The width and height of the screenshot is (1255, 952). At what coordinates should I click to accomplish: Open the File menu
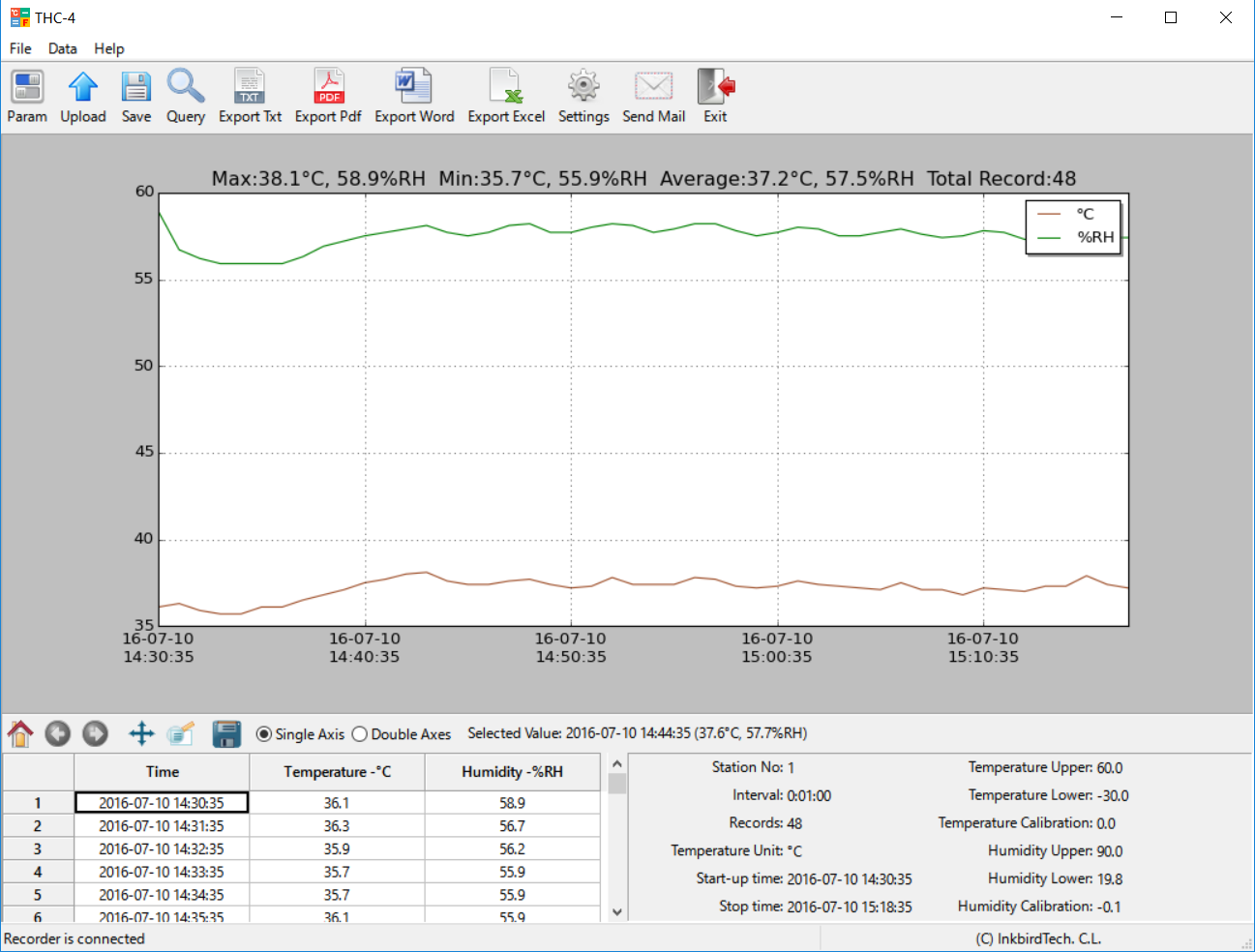pyautogui.click(x=20, y=48)
